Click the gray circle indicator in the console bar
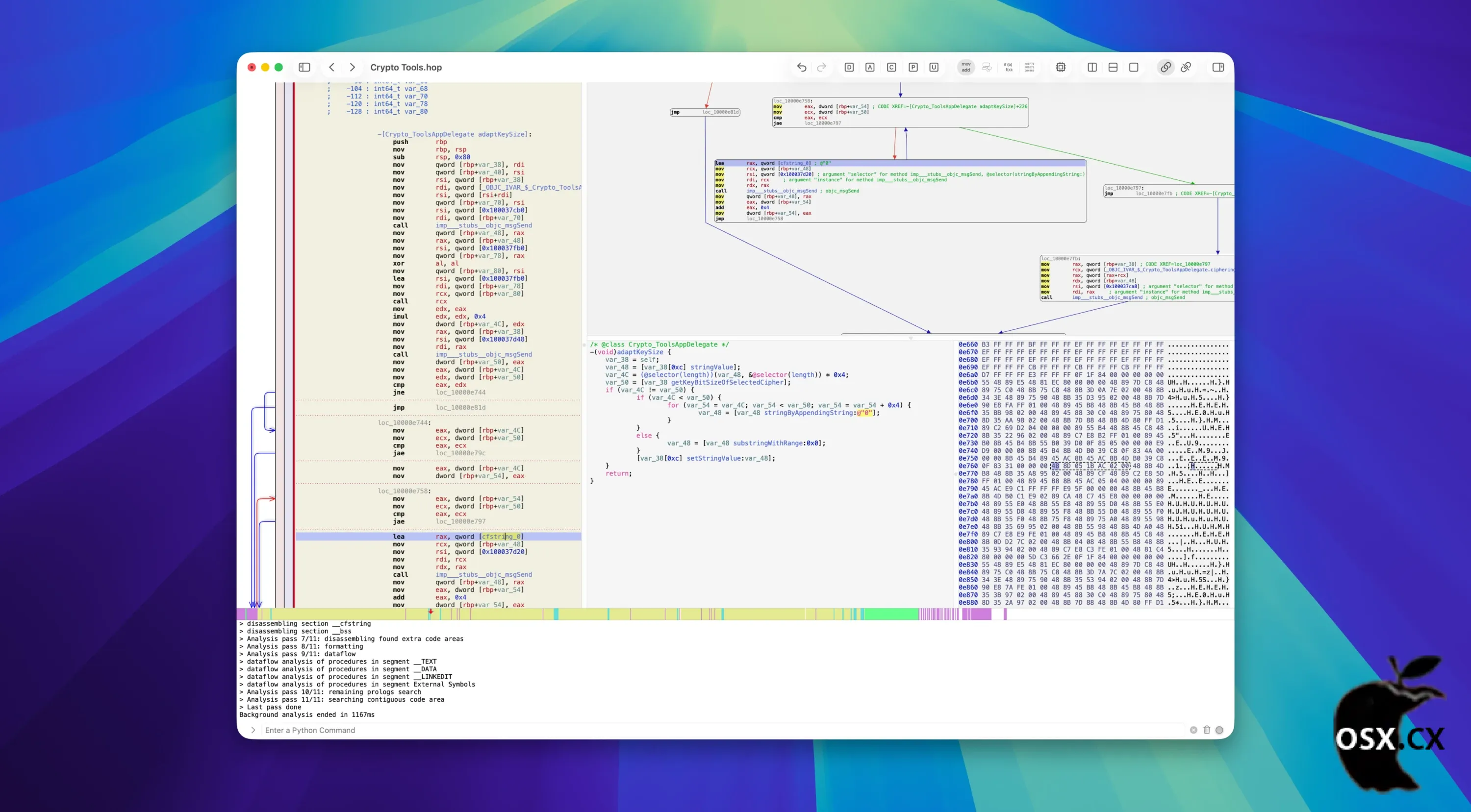The image size is (1471, 812). pos(1219,730)
